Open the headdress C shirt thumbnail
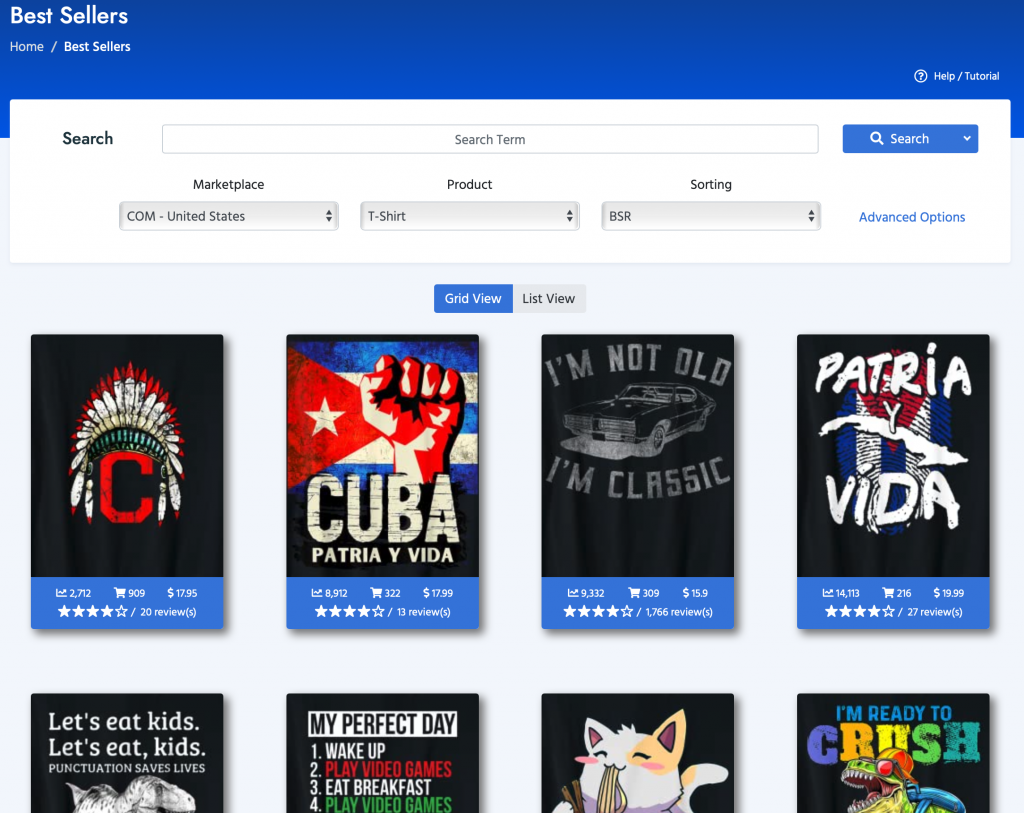The image size is (1024, 813). [127, 456]
